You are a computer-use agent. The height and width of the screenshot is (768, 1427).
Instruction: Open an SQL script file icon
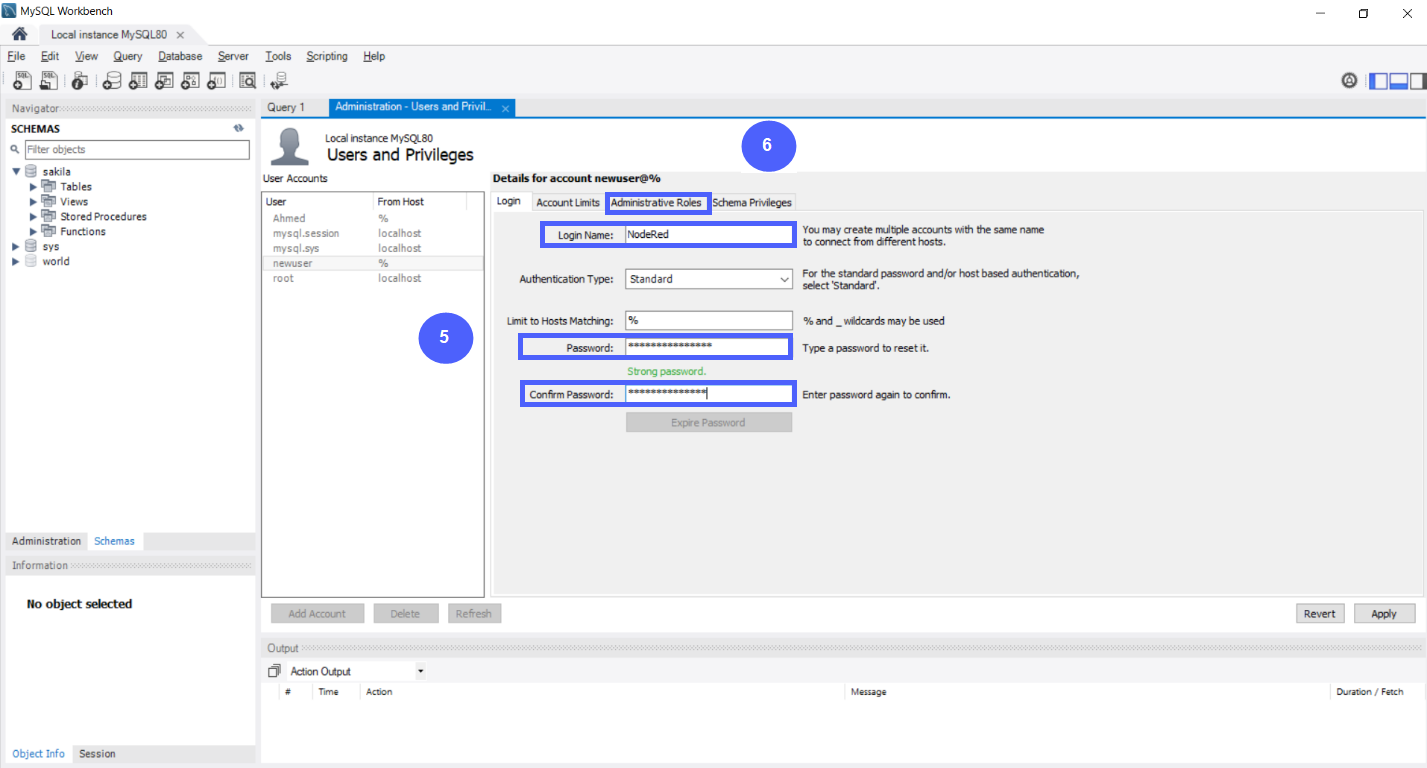point(48,81)
